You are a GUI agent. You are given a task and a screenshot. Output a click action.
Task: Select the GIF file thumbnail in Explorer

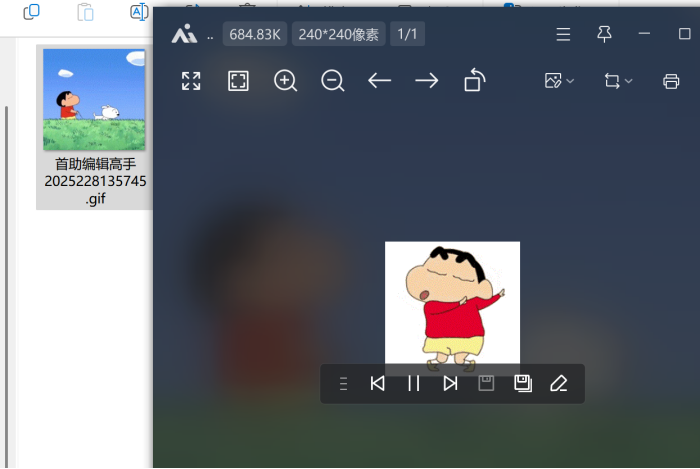pyautogui.click(x=94, y=100)
